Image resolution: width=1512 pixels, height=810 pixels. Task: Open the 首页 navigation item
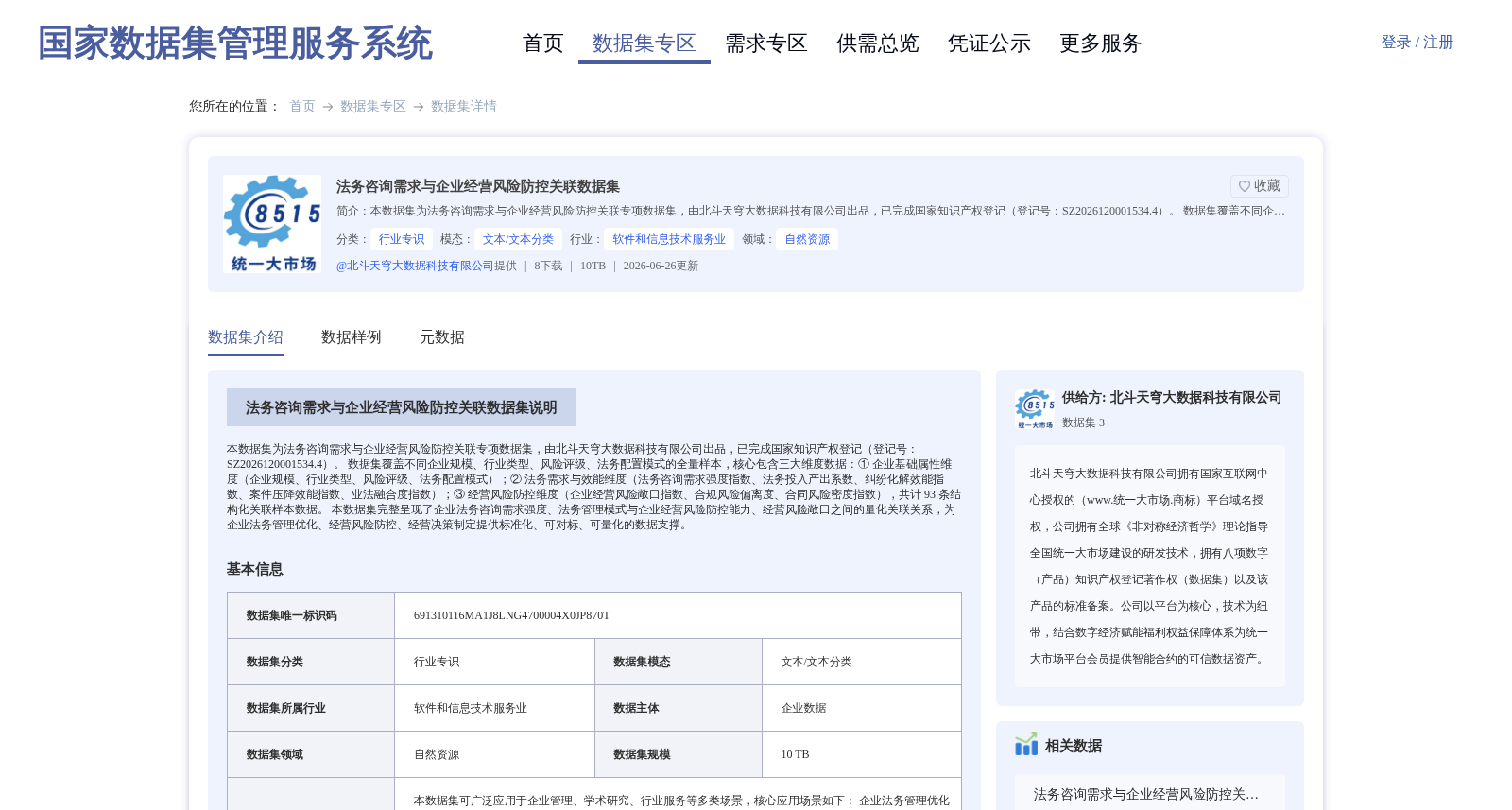[x=542, y=43]
